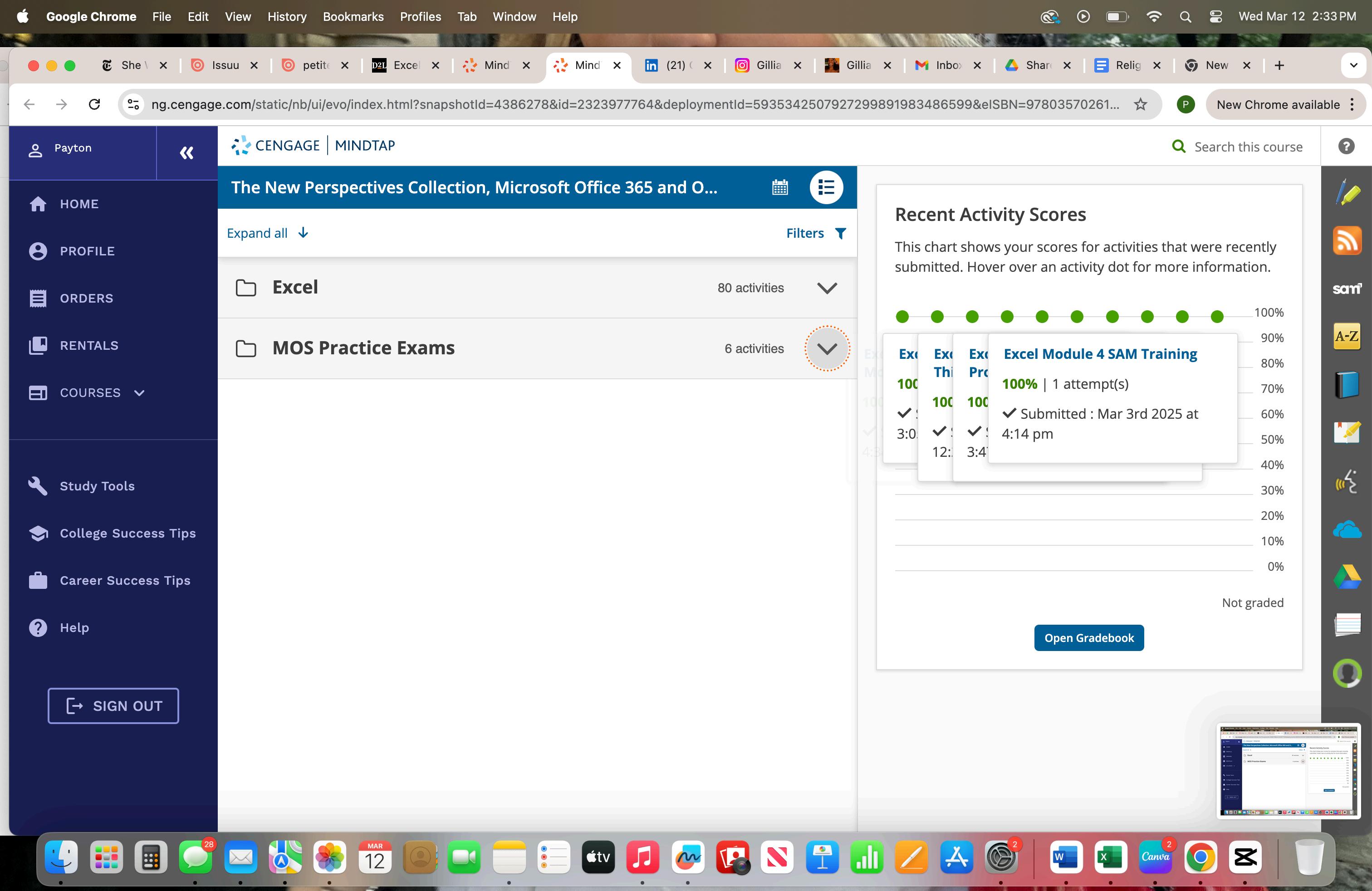This screenshot has height=891, width=1372.
Task: Click the last green activity score dot
Action: click(1217, 316)
